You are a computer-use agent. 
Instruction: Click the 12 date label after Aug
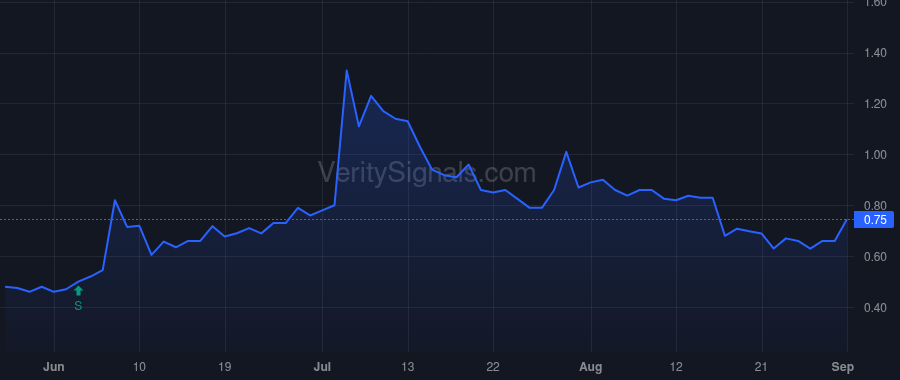(x=676, y=367)
